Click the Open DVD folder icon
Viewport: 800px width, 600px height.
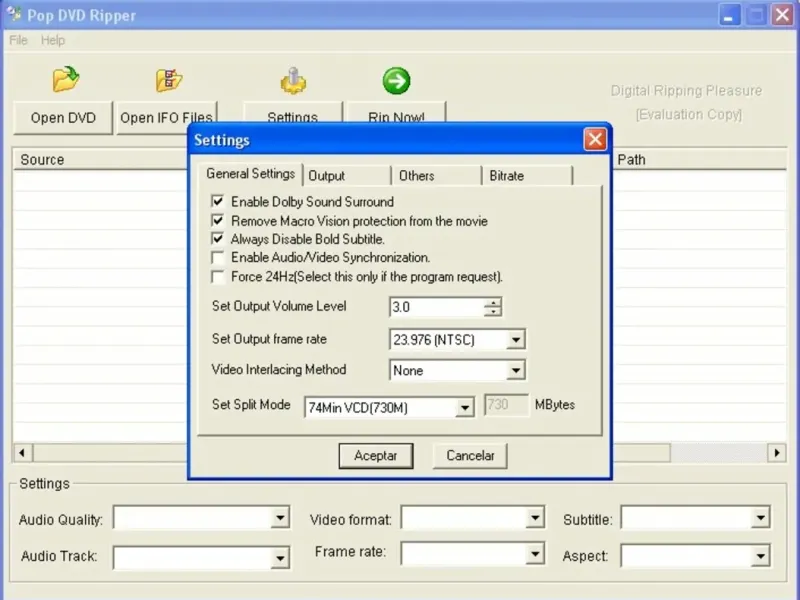[x=66, y=80]
